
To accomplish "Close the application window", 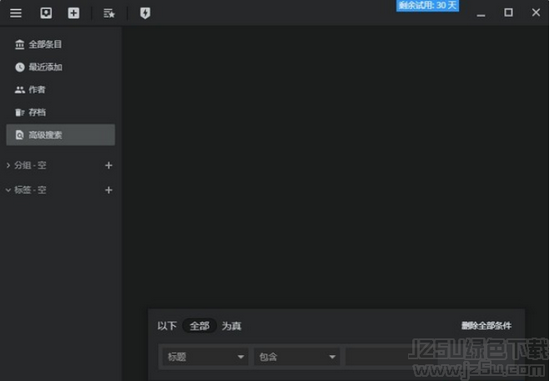I will (x=536, y=13).
